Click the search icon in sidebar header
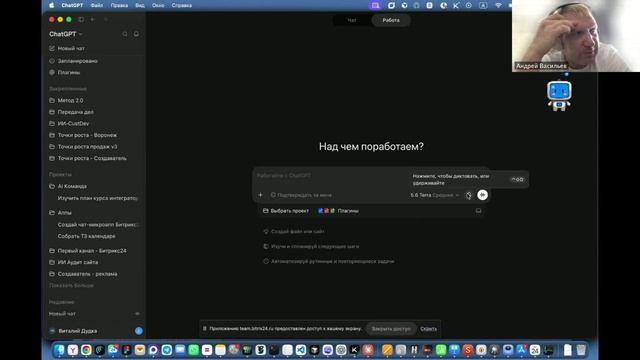 pyautogui.click(x=125, y=34)
